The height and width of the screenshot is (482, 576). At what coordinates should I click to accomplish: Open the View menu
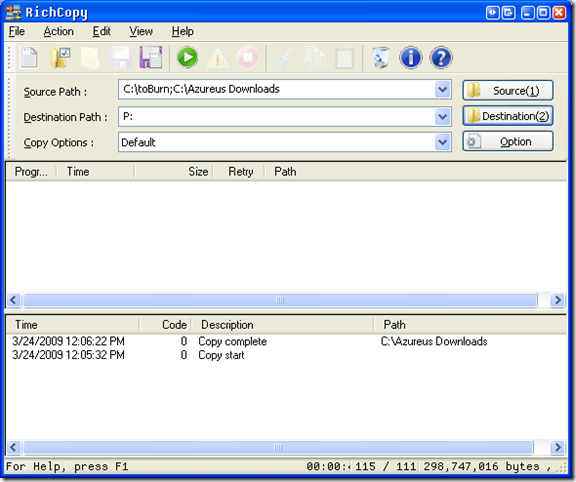click(141, 31)
